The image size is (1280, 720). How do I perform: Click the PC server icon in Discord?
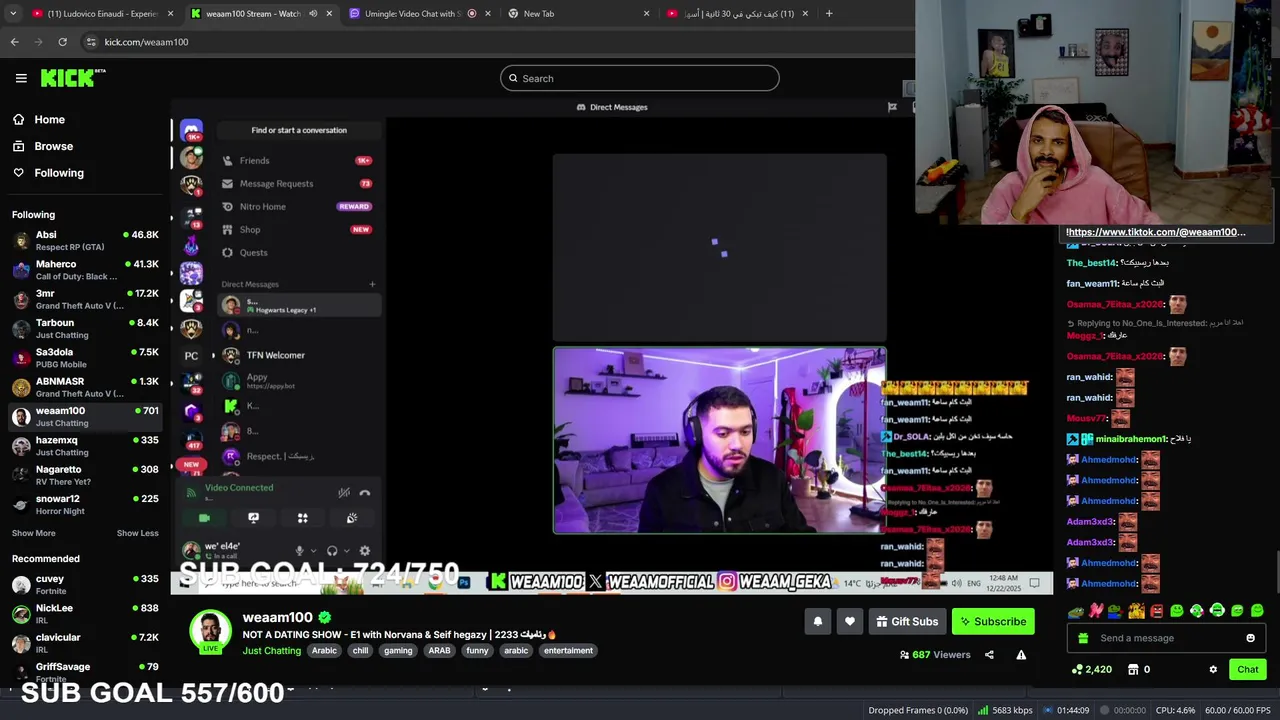tap(191, 355)
